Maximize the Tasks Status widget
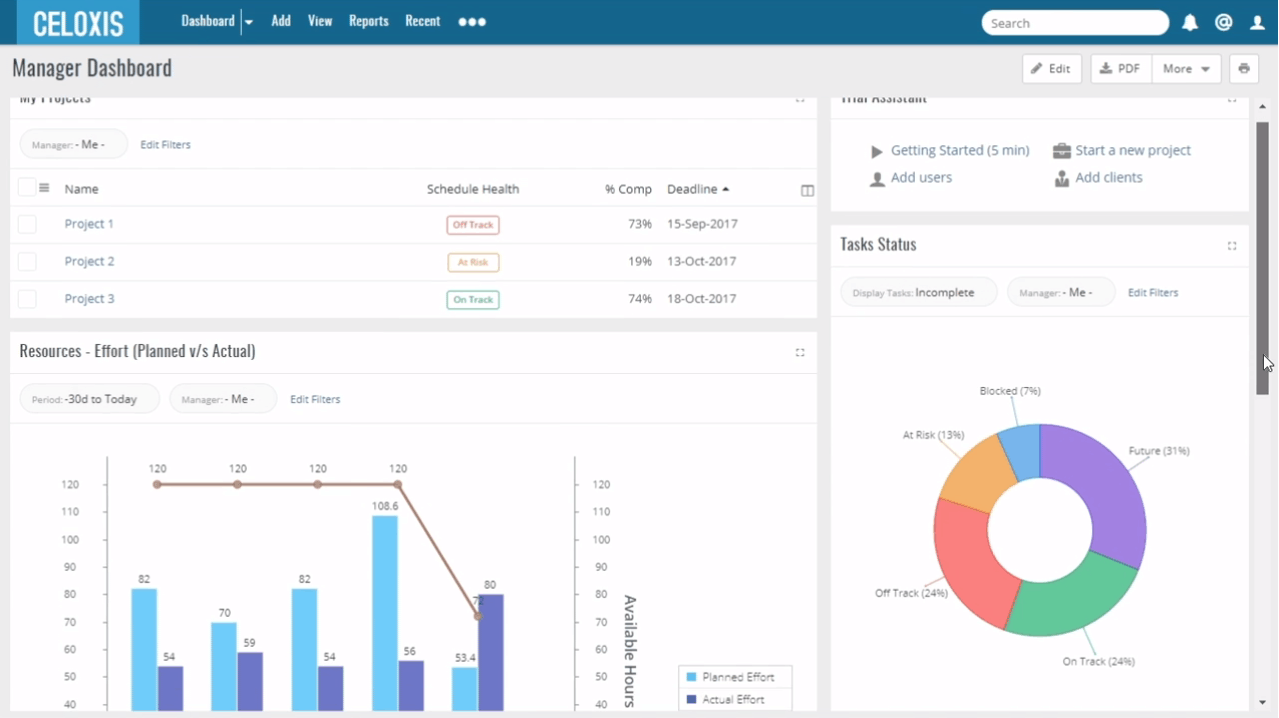The width and height of the screenshot is (1279, 718). click(x=1232, y=245)
